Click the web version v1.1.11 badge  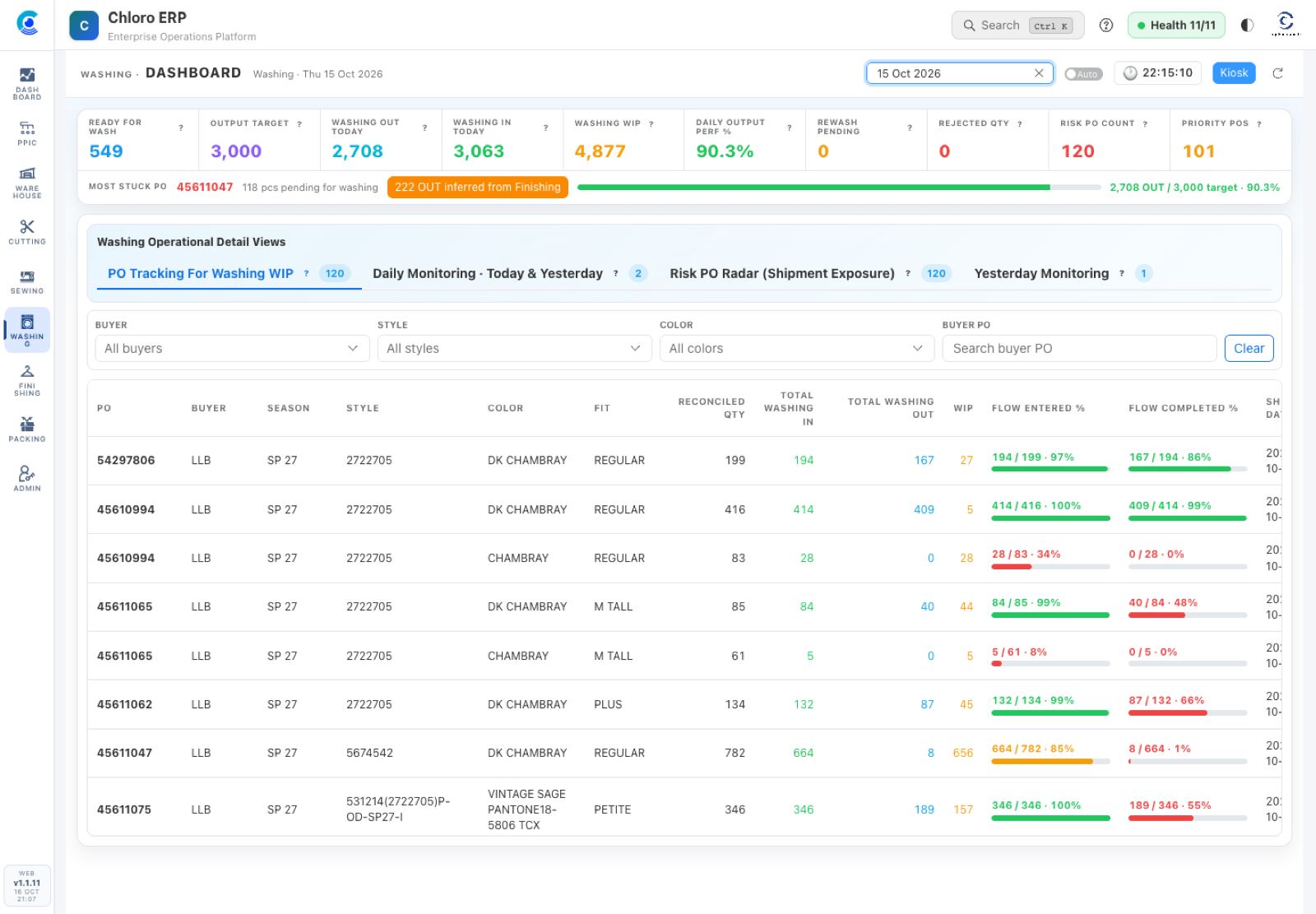pyautogui.click(x=27, y=886)
